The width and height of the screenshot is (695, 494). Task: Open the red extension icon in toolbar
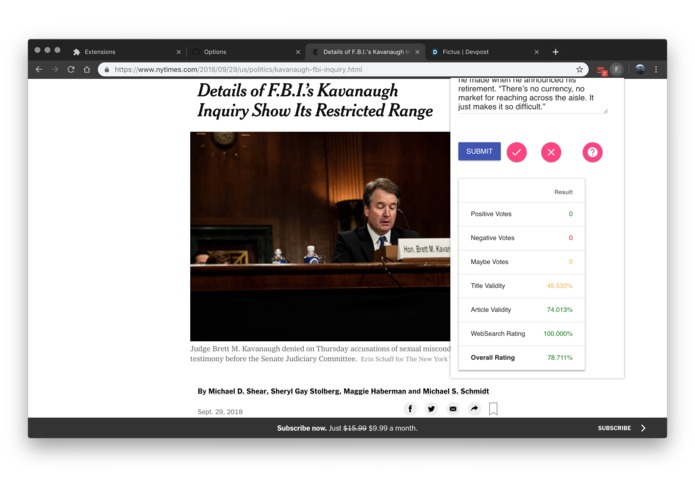coord(601,70)
